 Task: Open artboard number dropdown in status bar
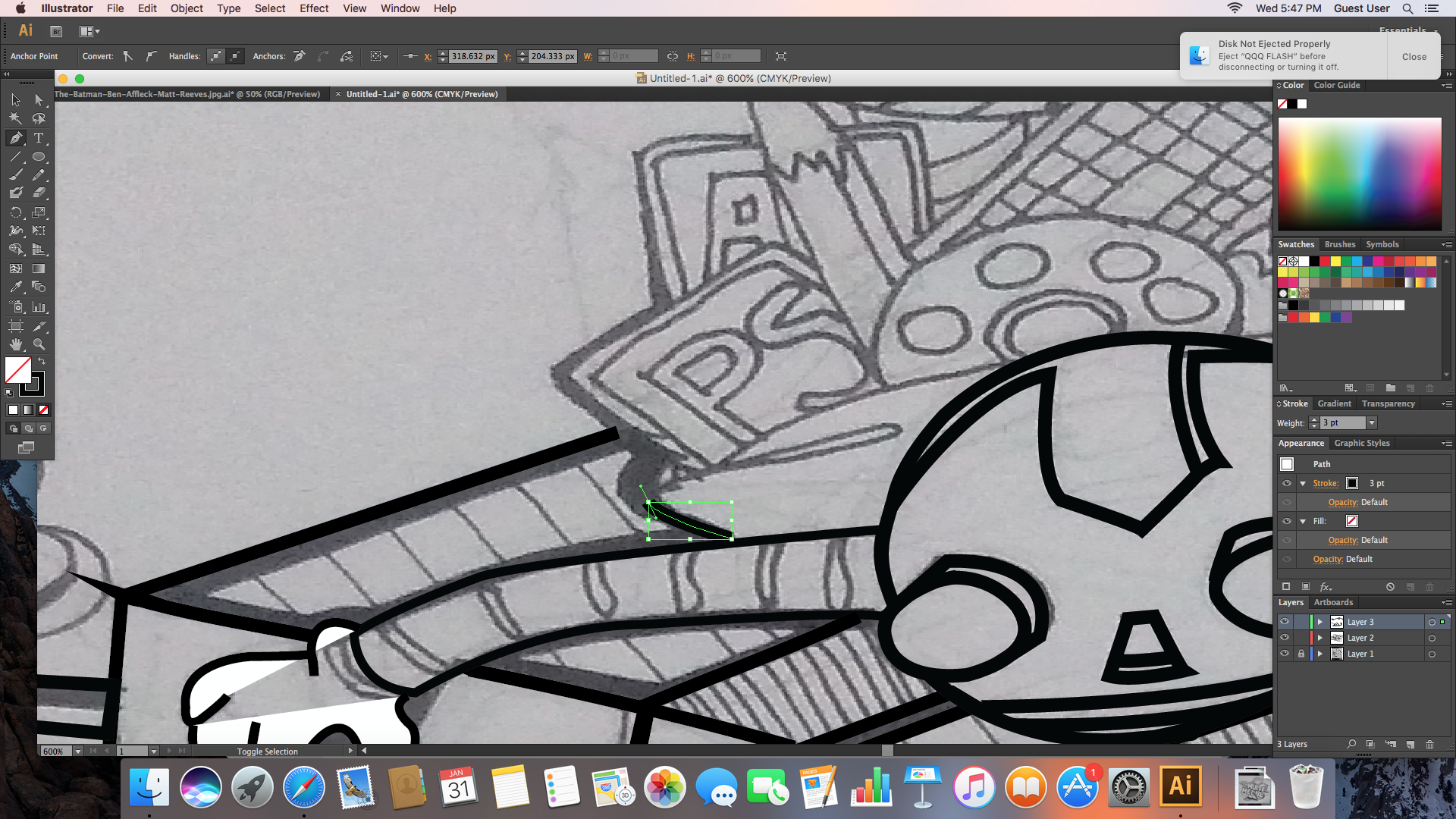pyautogui.click(x=154, y=752)
